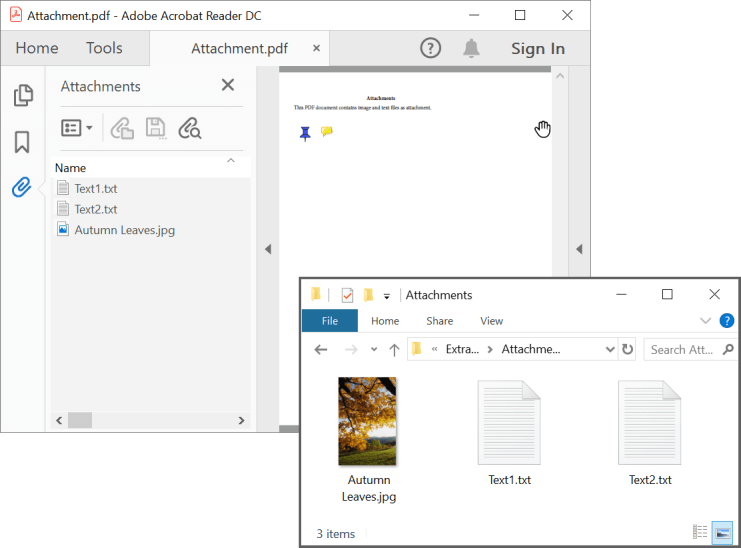This screenshot has height=548, width=741.
Task: Go forward in Explorer navigation
Action: click(351, 350)
